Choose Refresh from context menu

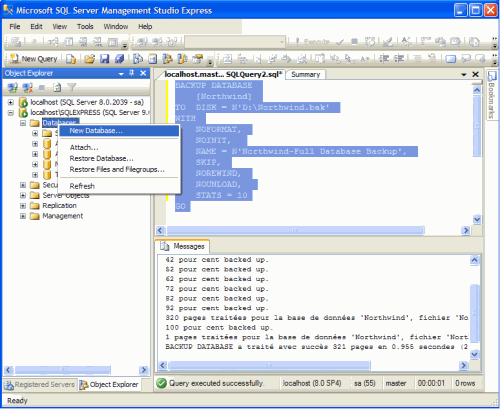coord(119,186)
